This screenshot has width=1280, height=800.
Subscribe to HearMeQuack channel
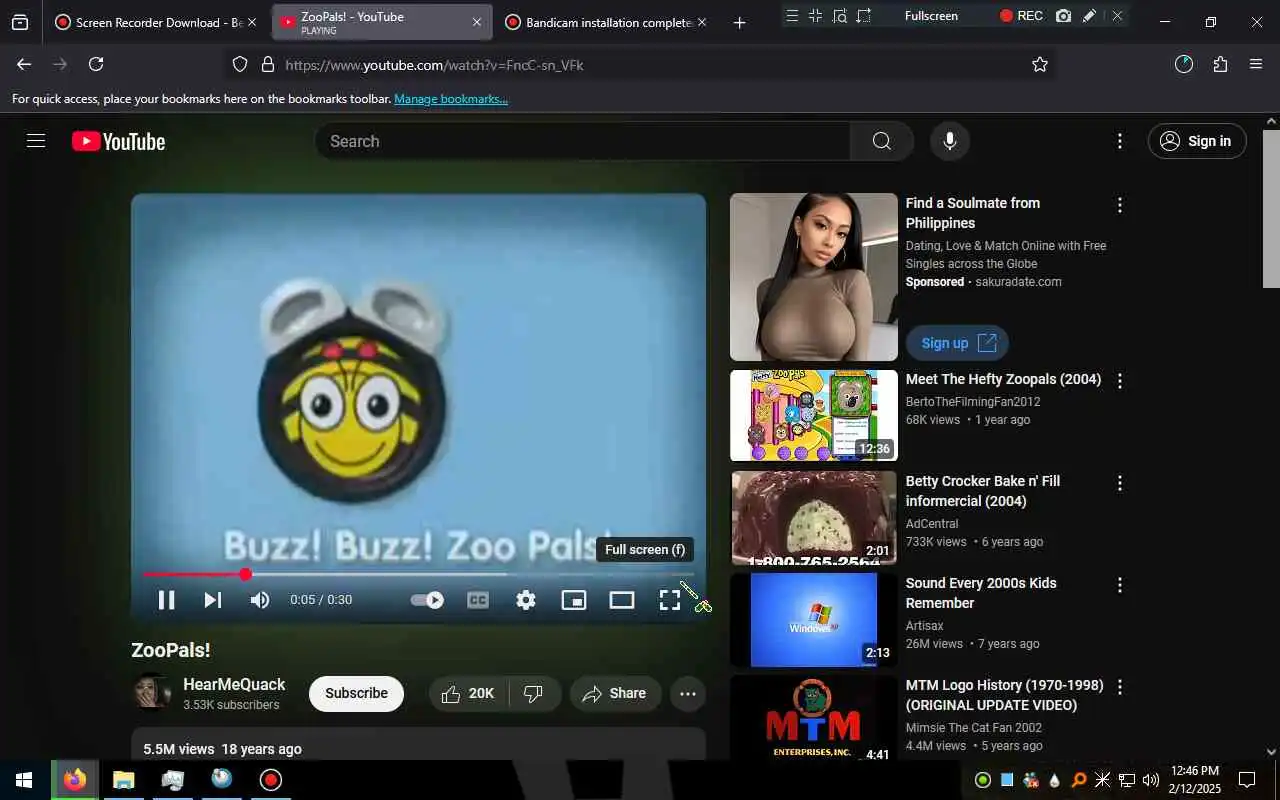[356, 693]
